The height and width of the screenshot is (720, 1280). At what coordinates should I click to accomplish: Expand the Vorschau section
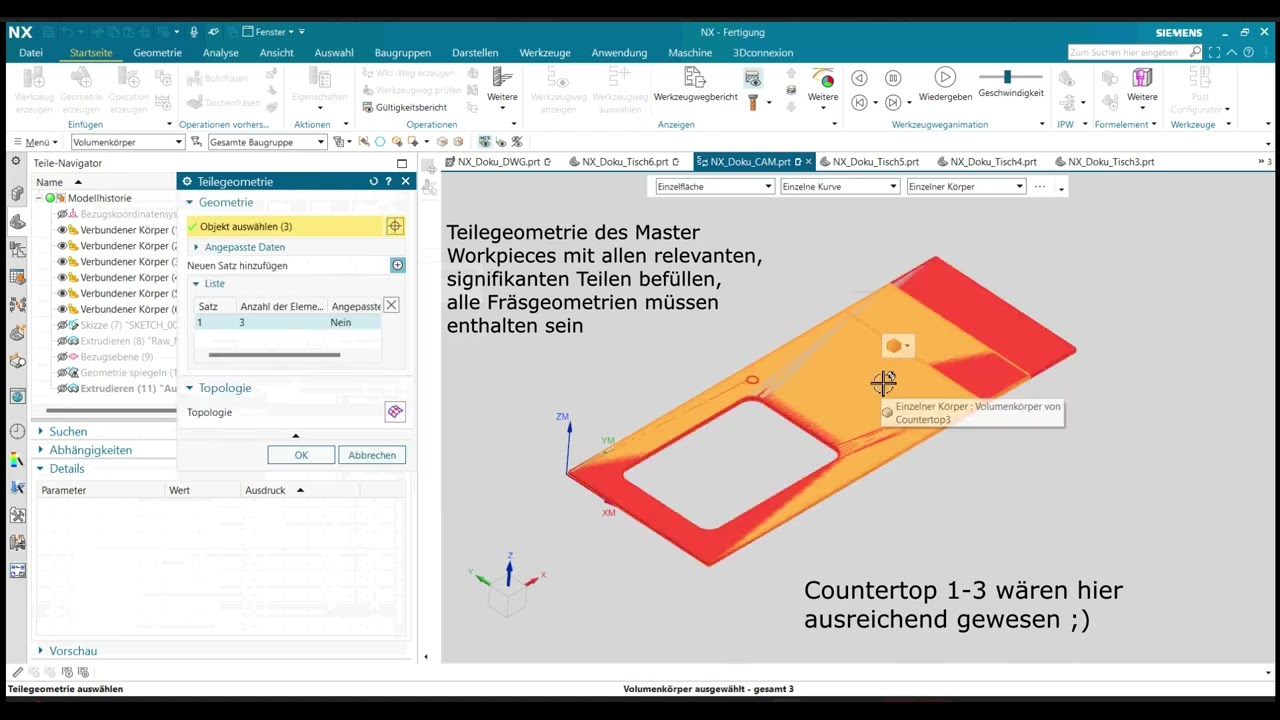[x=41, y=650]
